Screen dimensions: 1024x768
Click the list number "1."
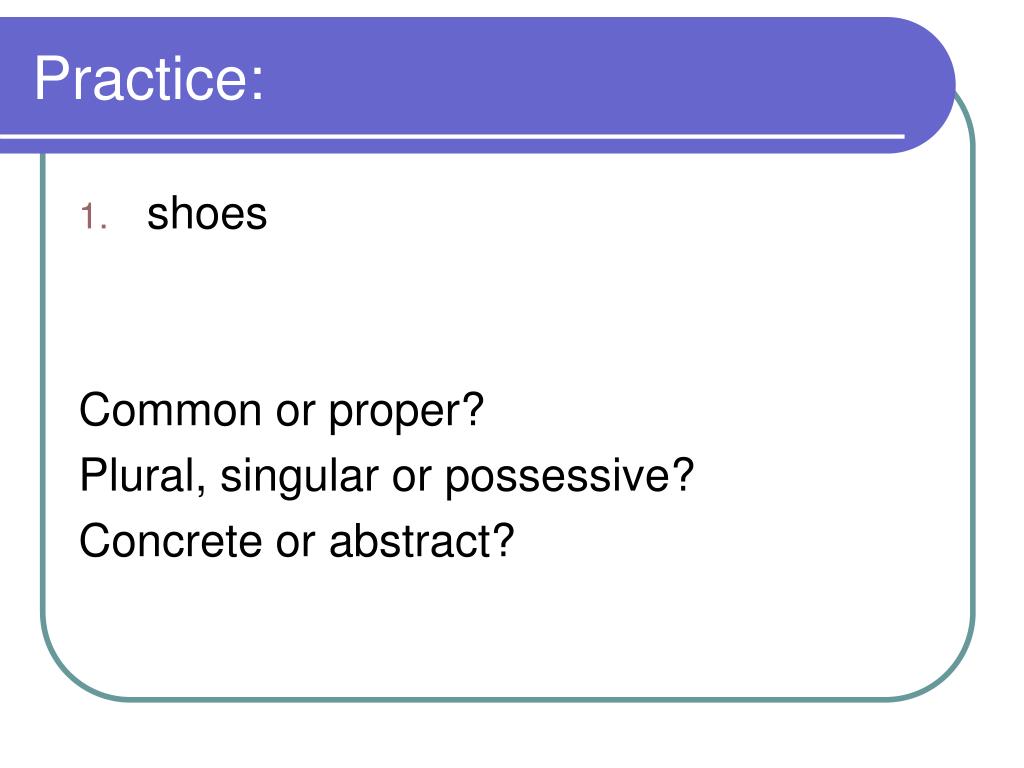[93, 216]
